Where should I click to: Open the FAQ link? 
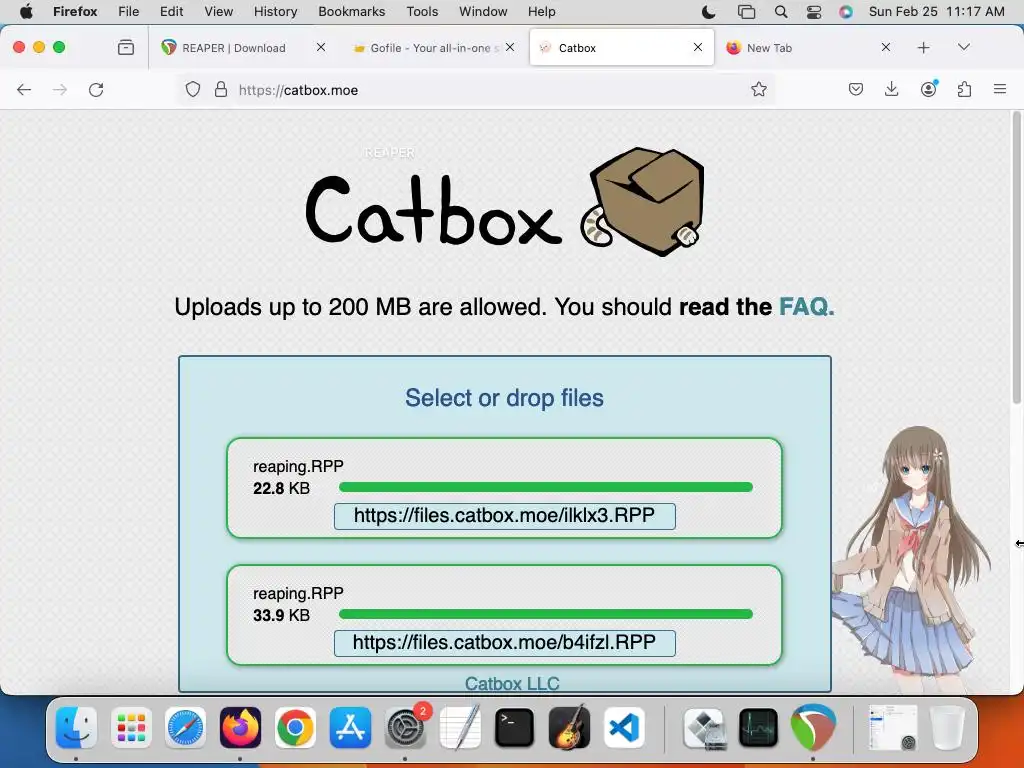tap(807, 306)
